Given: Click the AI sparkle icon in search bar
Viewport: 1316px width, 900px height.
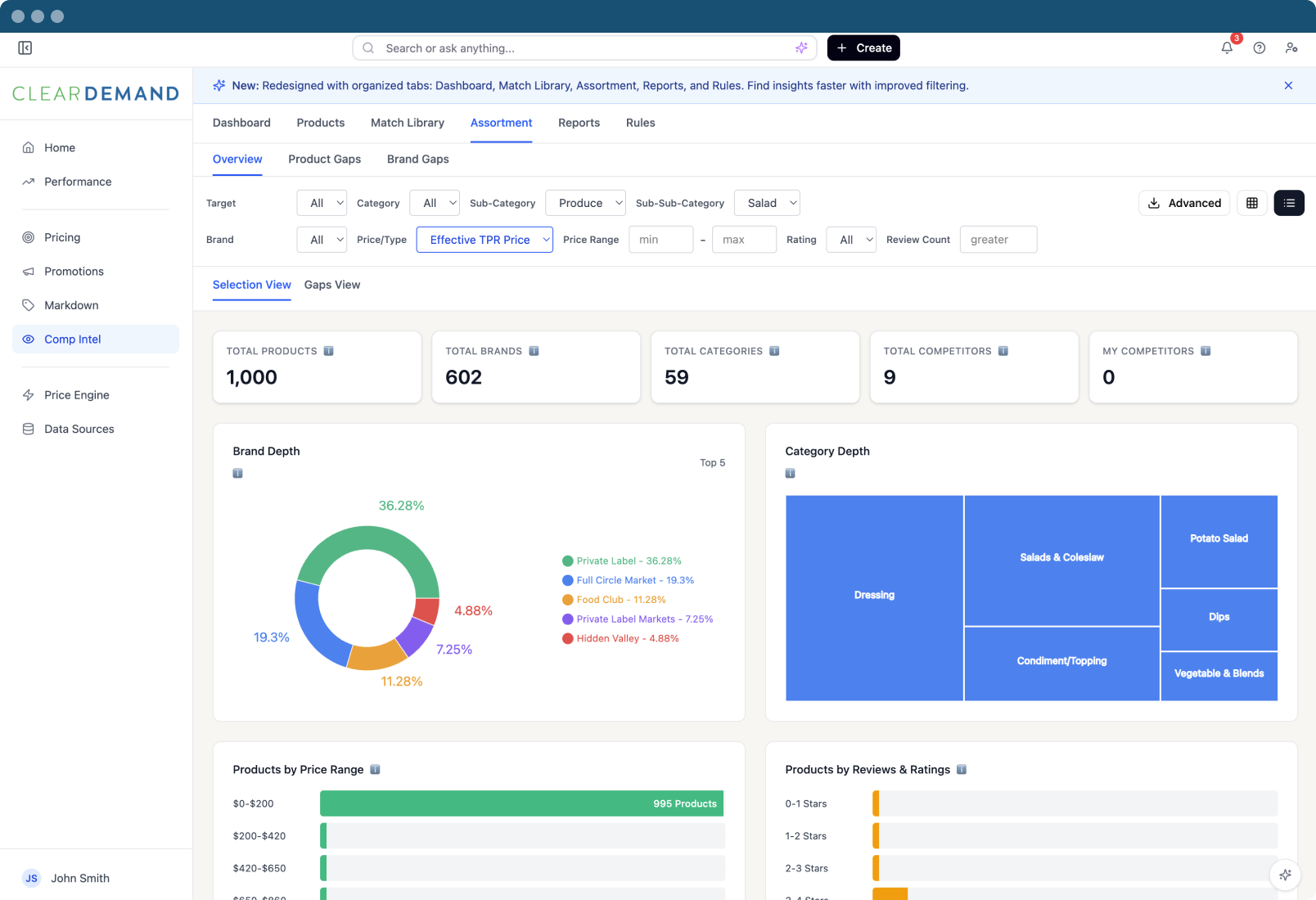Looking at the screenshot, I should point(801,48).
